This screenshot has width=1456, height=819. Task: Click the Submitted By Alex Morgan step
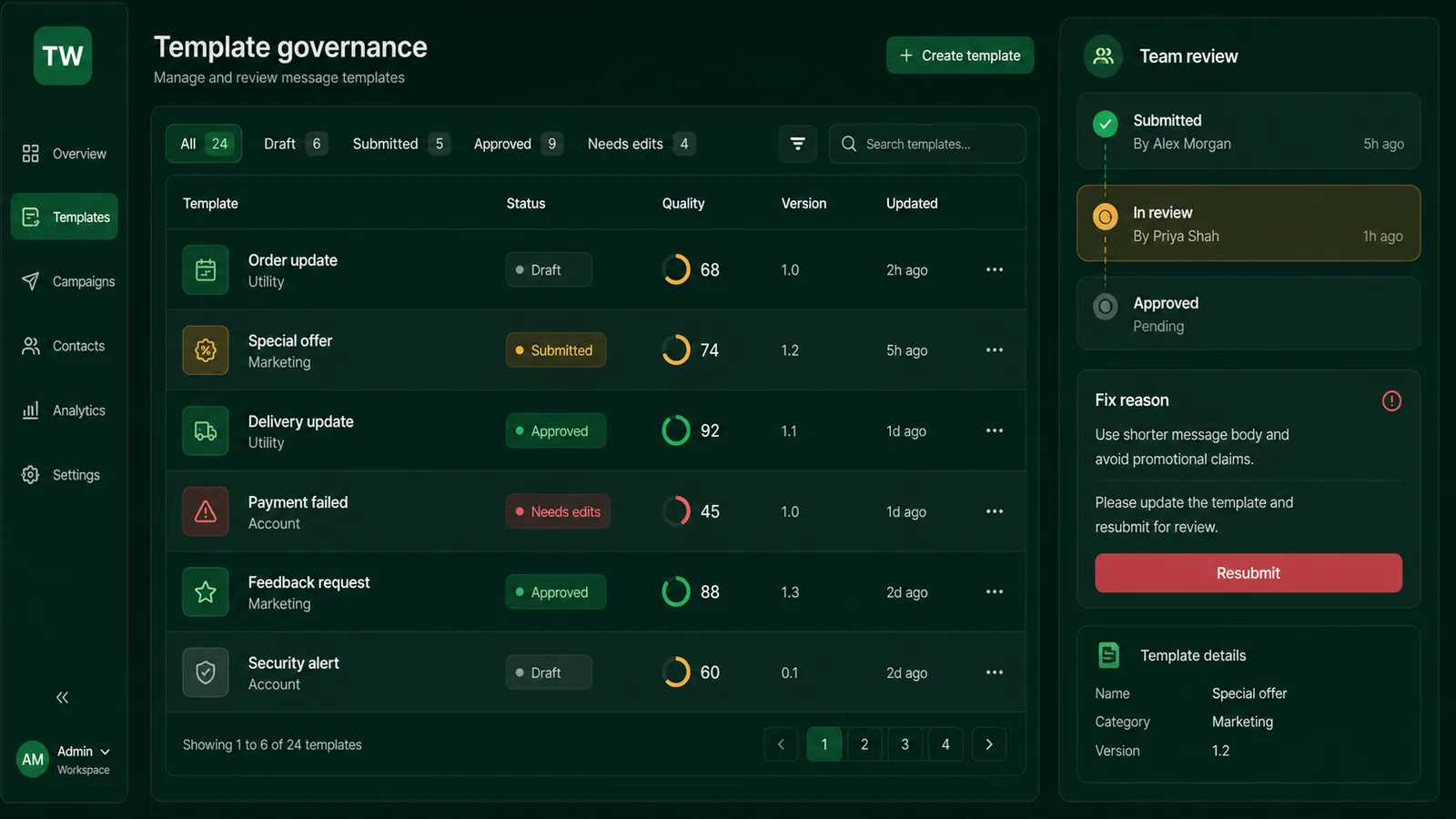coord(1249,131)
